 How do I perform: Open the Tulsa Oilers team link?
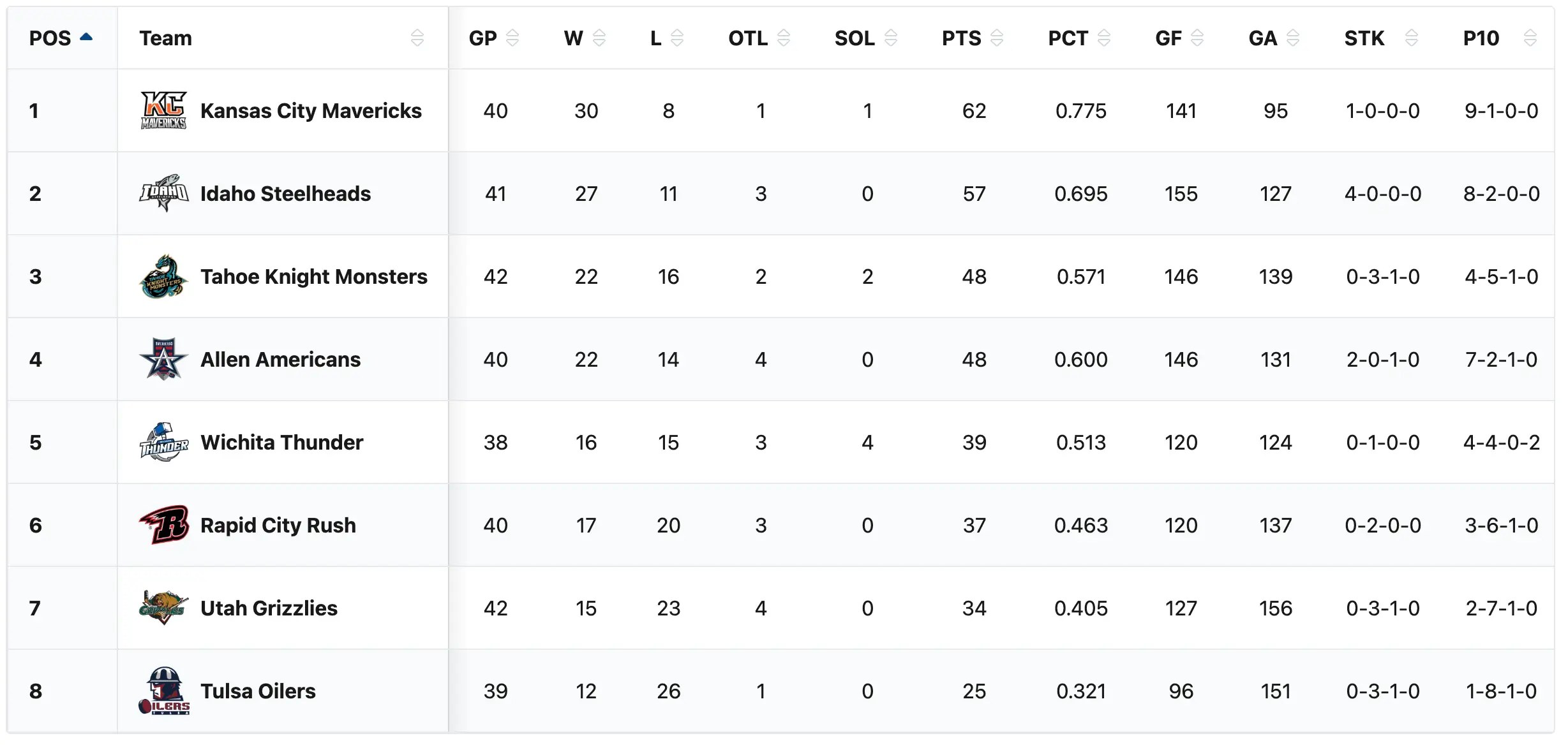pyautogui.click(x=258, y=691)
